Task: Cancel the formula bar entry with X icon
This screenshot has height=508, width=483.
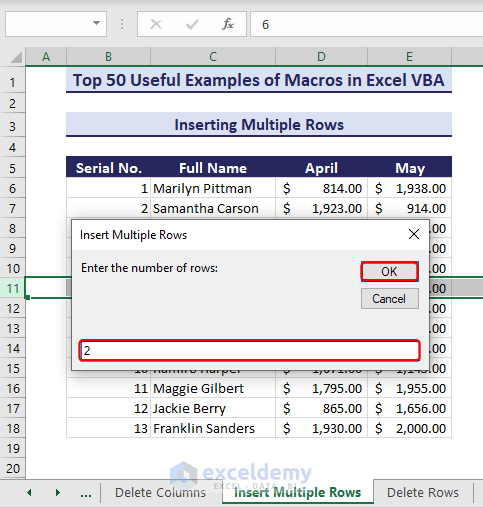Action: (156, 24)
